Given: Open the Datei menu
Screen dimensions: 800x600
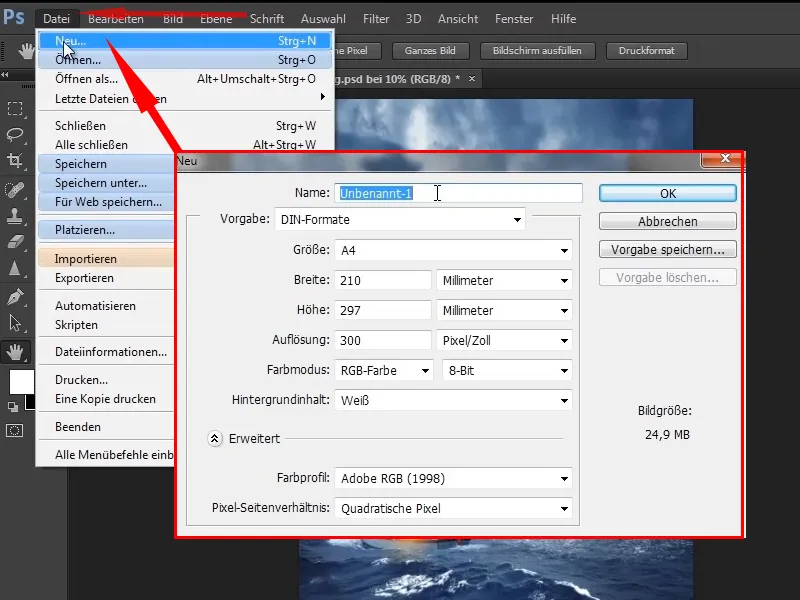Looking at the screenshot, I should point(57,19).
